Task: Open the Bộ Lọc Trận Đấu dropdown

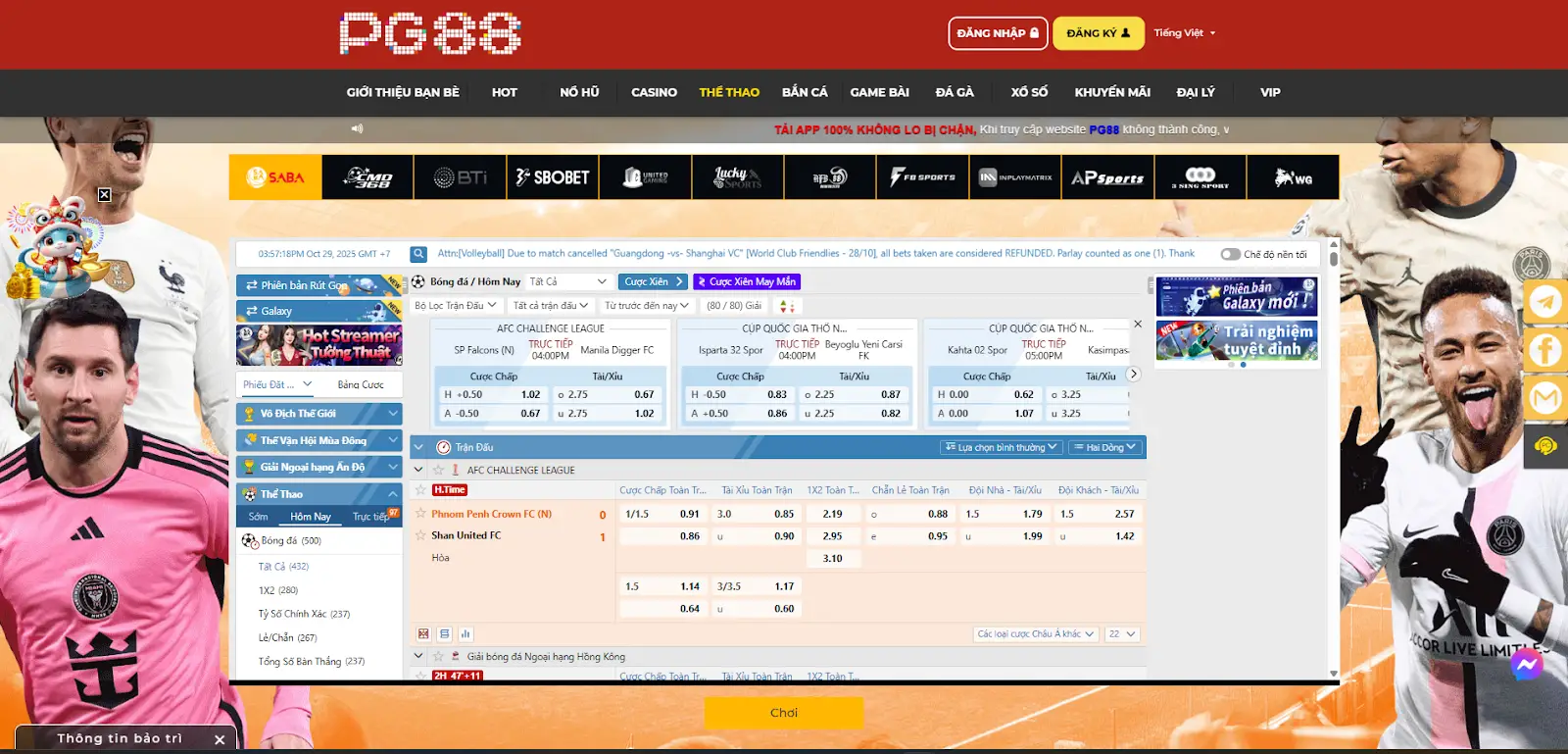Action: tap(456, 306)
